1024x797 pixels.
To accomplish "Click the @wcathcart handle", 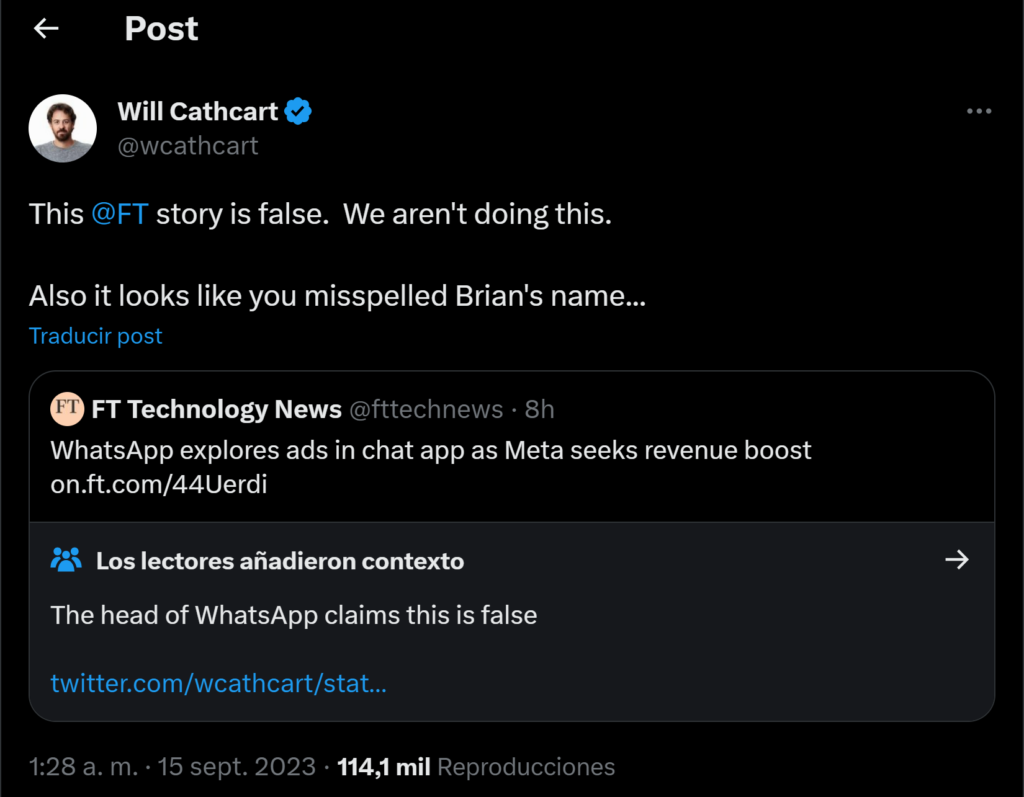I will tap(188, 146).
